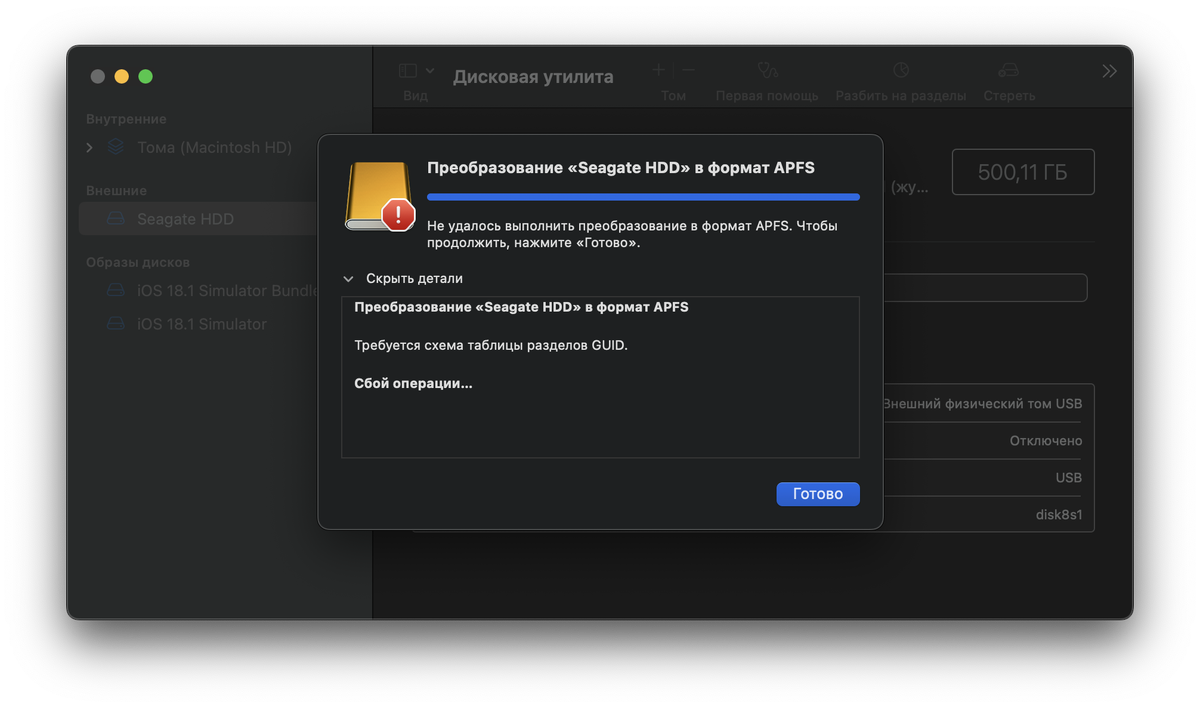Image resolution: width=1200 pixels, height=708 pixels.
Task: Select Seagate HDD in the sidebar
Action: point(198,219)
